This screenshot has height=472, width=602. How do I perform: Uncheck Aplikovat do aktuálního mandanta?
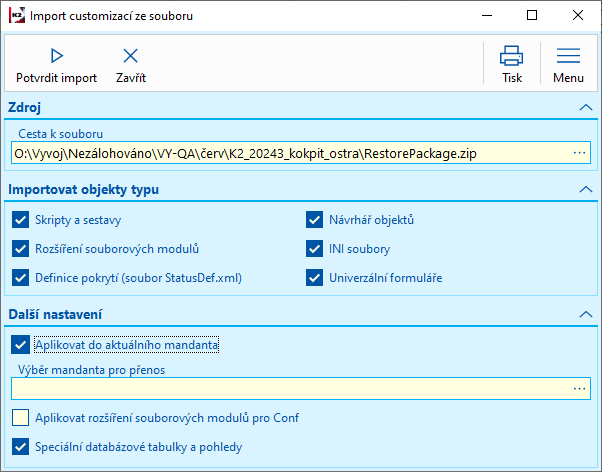pos(20,345)
